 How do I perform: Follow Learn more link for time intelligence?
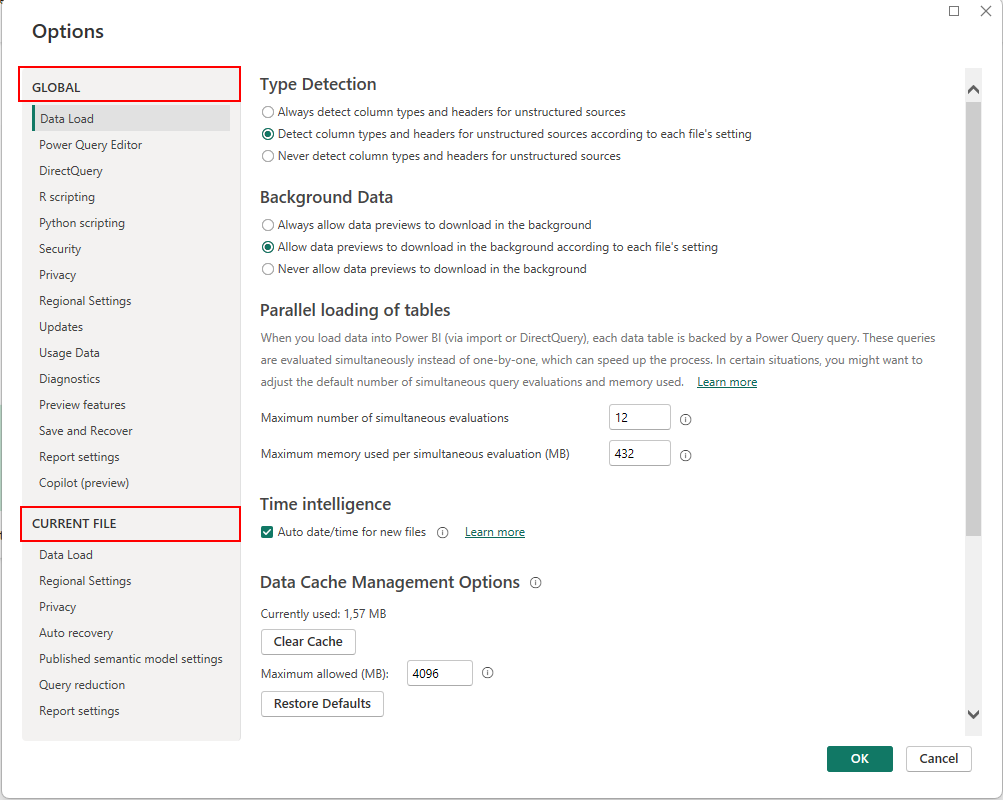click(494, 532)
